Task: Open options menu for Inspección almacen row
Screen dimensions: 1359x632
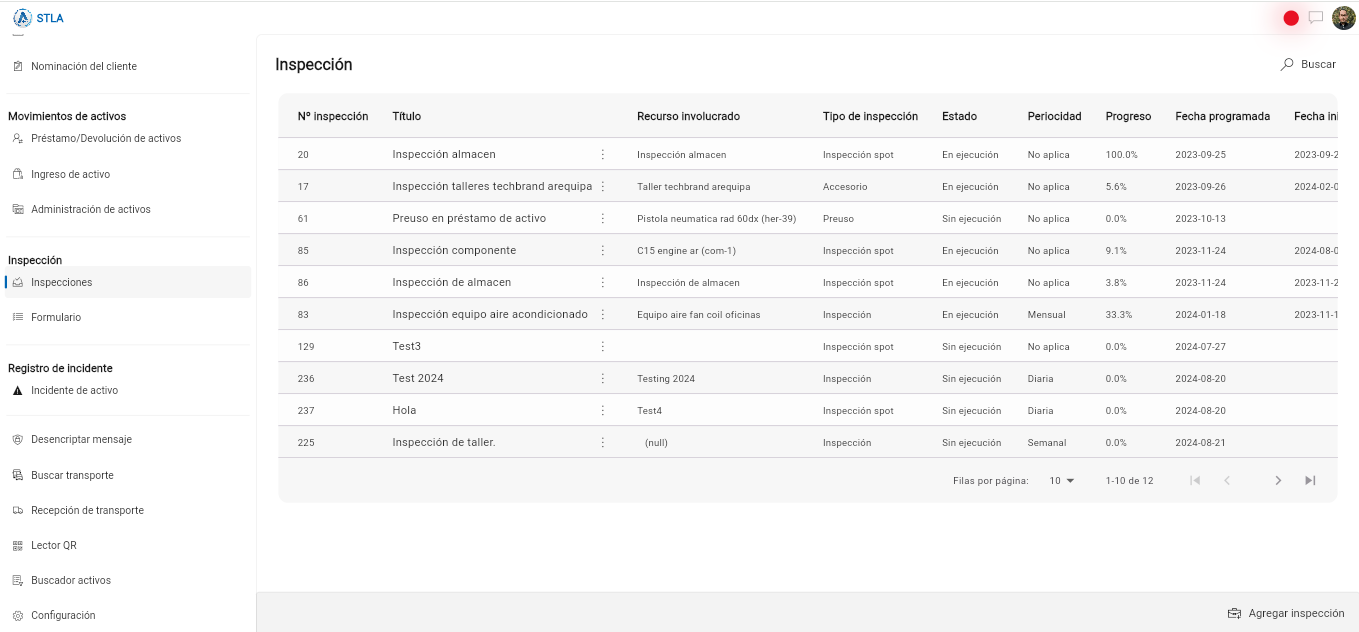Action: pyautogui.click(x=602, y=154)
